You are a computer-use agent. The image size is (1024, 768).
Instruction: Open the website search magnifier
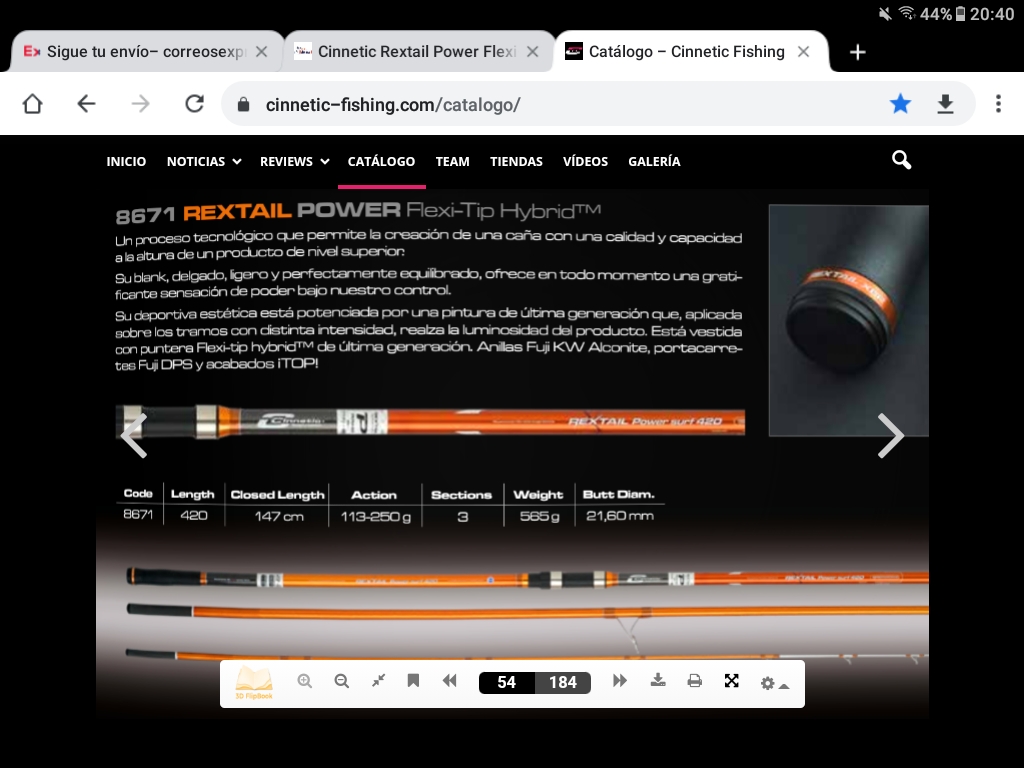[901, 160]
